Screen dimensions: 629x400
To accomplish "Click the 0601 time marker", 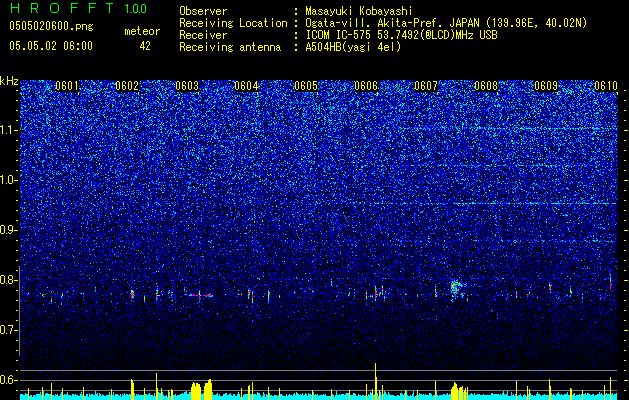I will 67,86.
